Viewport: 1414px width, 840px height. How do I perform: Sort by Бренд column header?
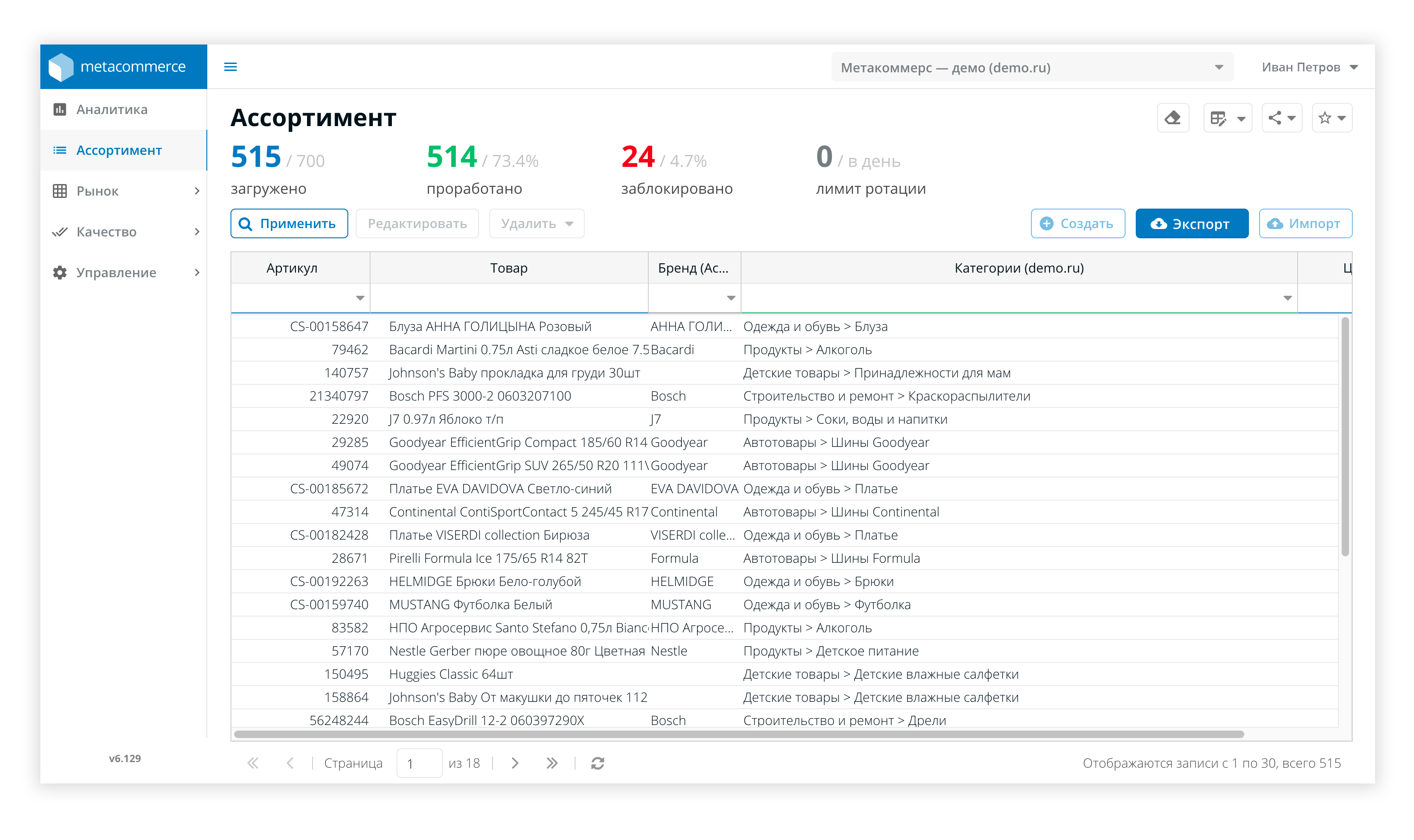(694, 268)
